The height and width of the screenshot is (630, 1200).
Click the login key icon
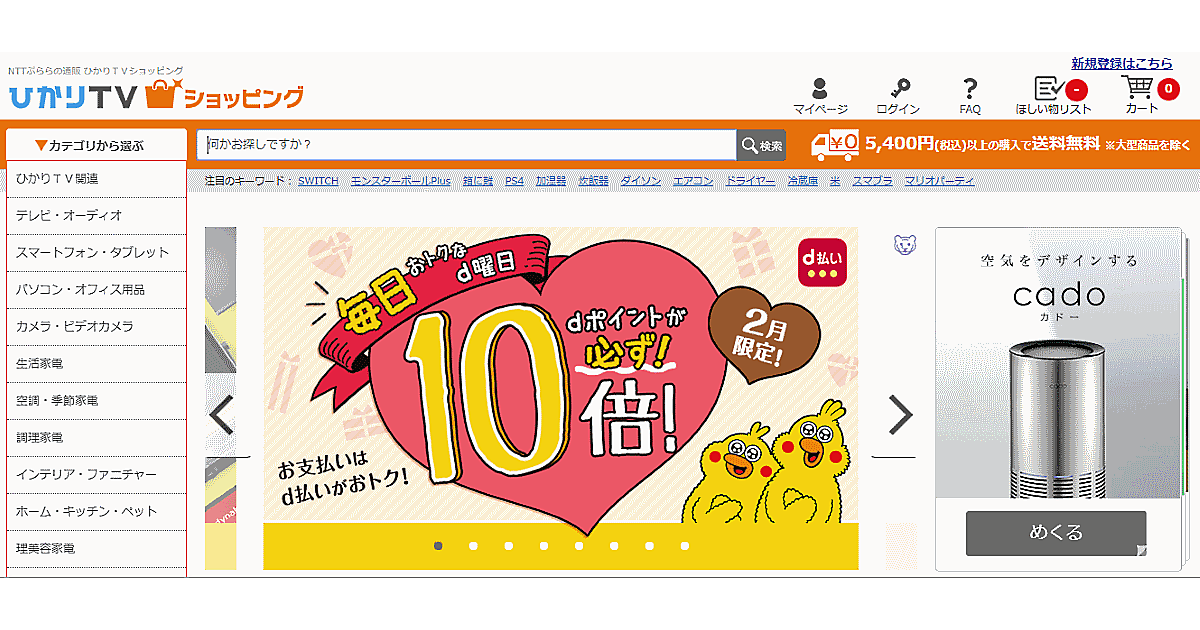(897, 89)
